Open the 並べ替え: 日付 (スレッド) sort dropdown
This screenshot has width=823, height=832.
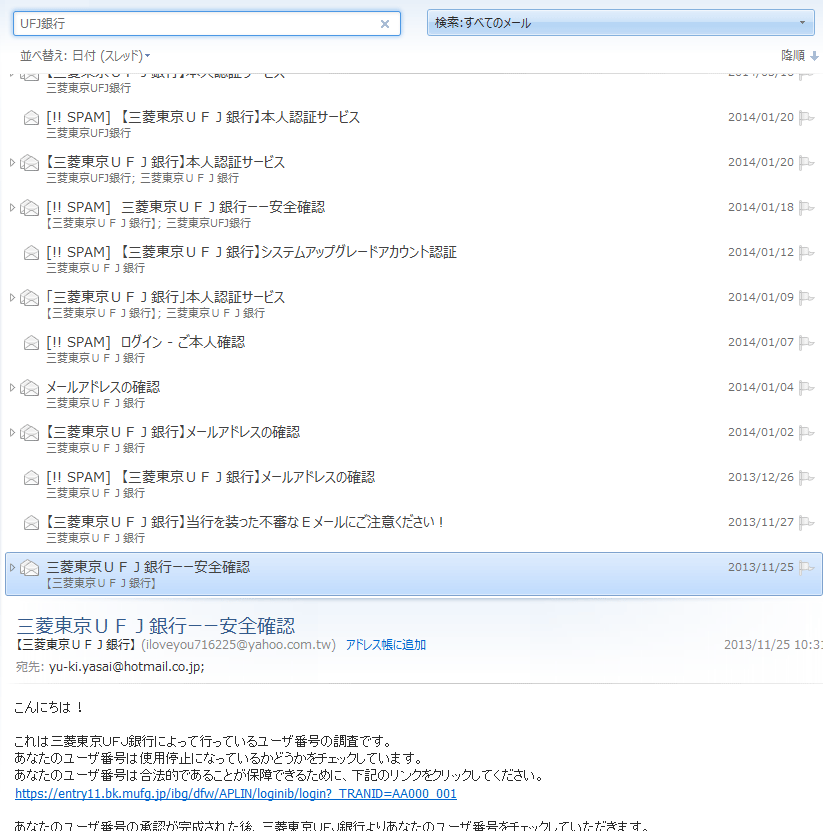[x=85, y=56]
